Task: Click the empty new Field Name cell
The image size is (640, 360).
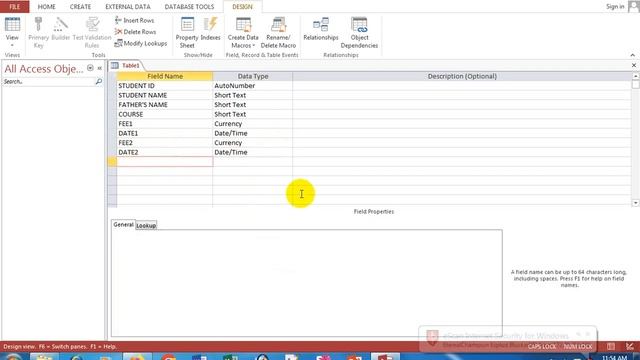Action: 164,162
